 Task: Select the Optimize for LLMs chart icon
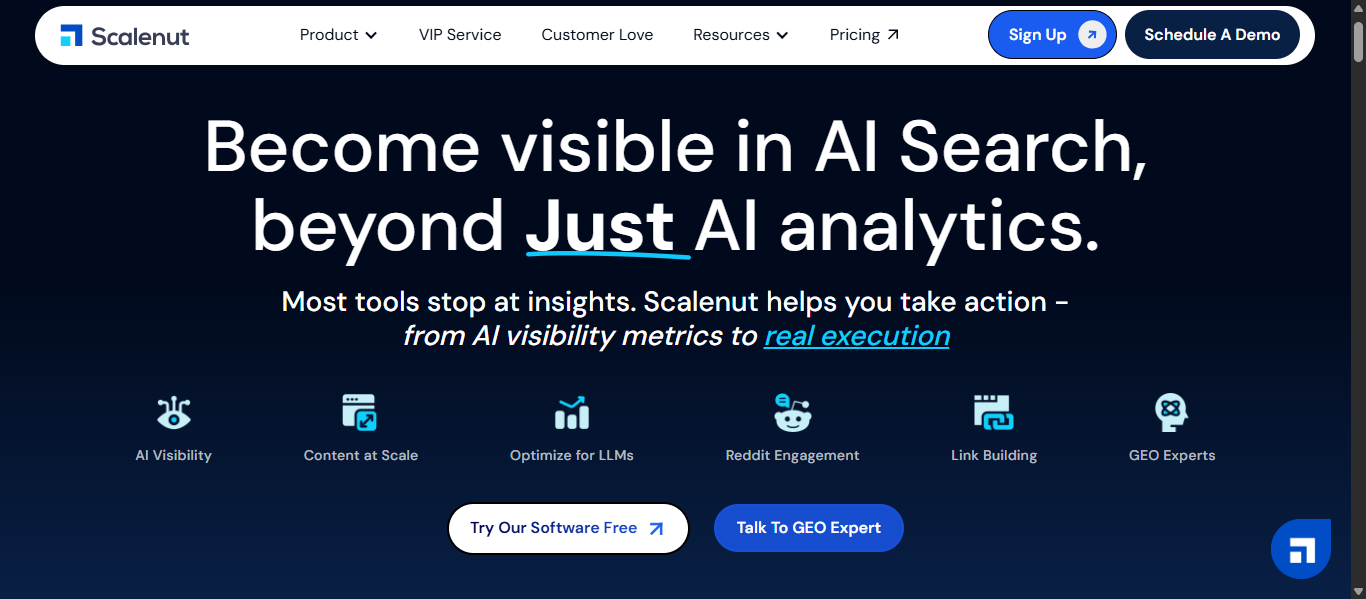pyautogui.click(x=571, y=412)
